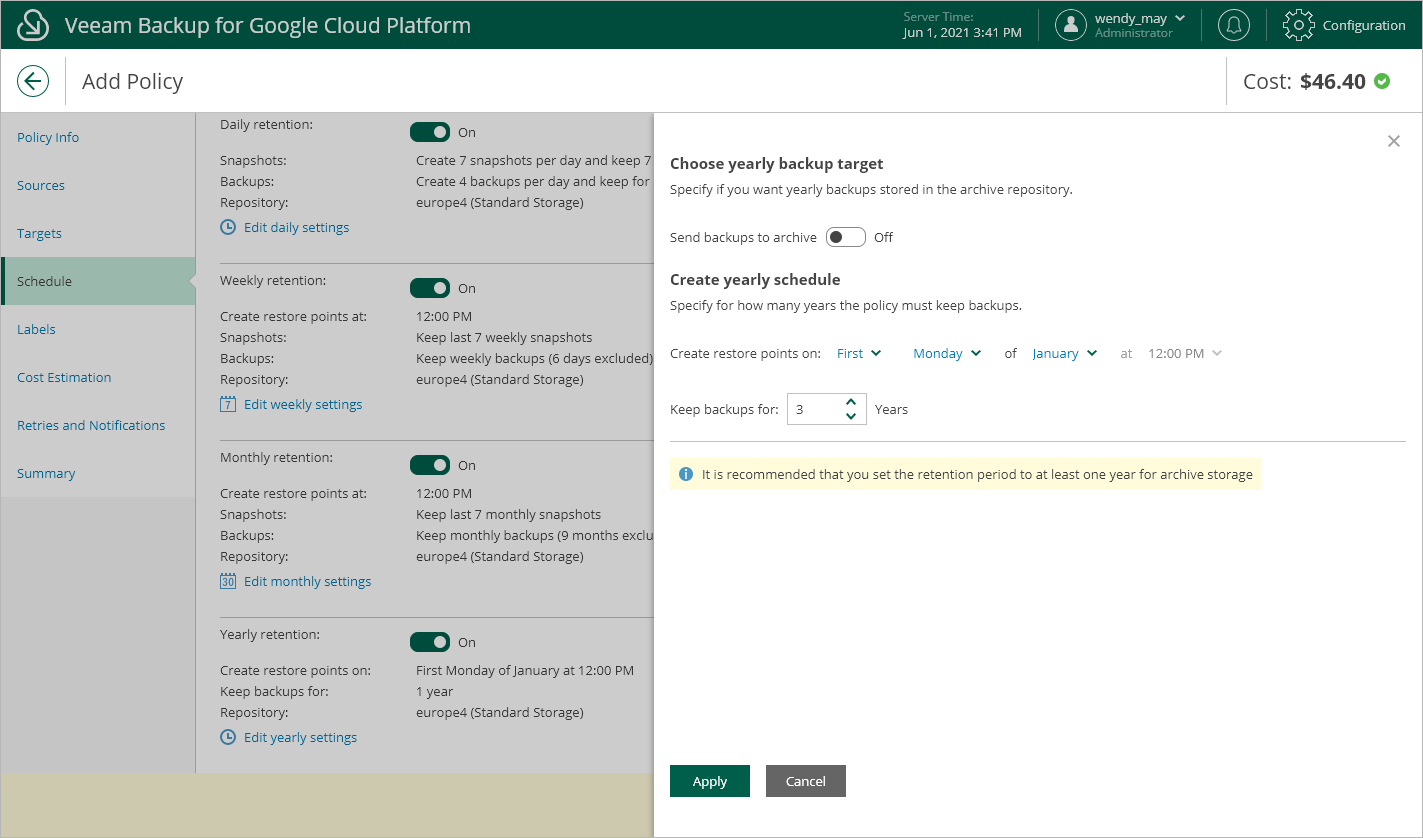Turn off the Weekly retention toggle
1423x838 pixels.
[x=430, y=288]
